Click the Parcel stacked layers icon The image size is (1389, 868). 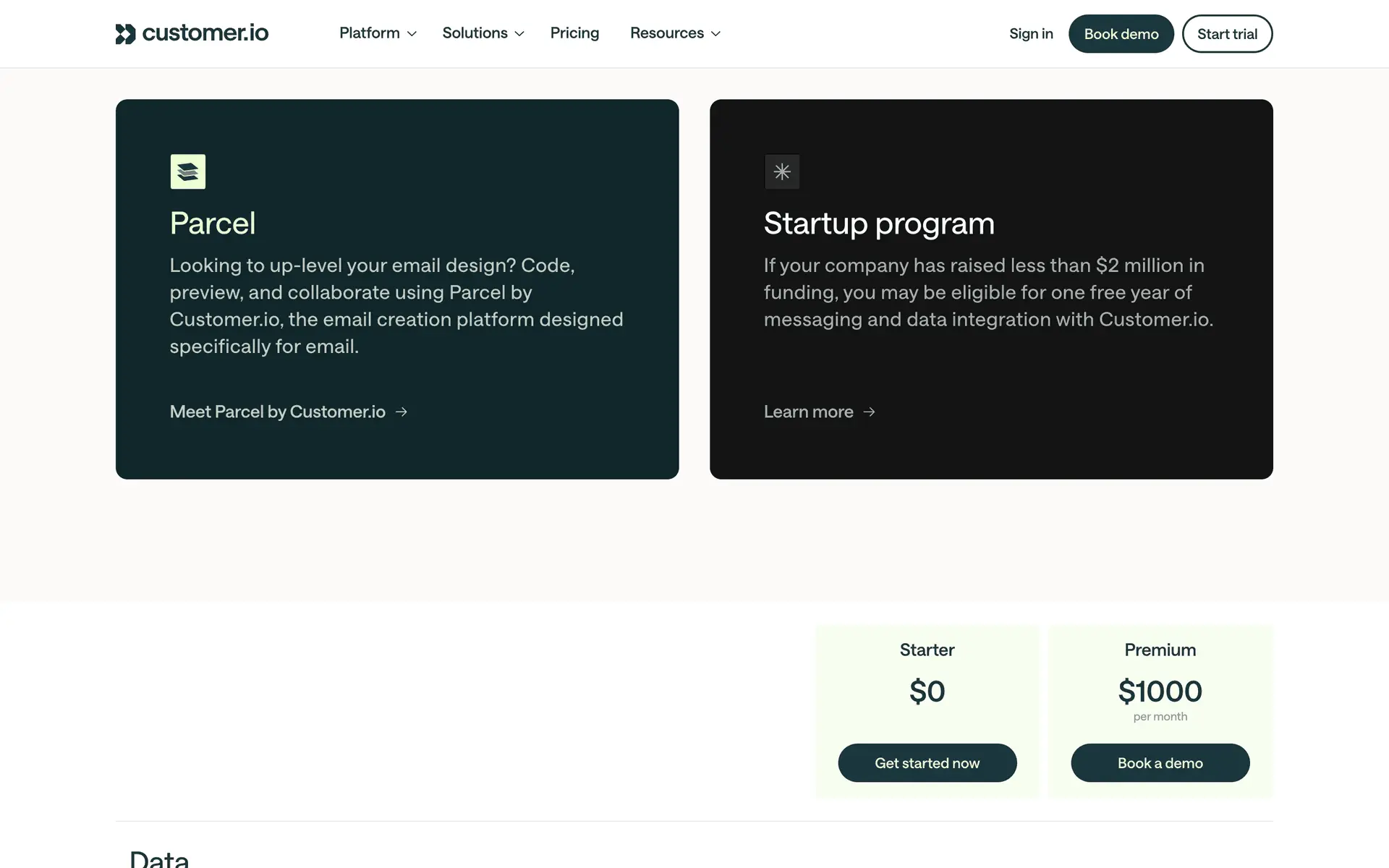[x=188, y=171]
